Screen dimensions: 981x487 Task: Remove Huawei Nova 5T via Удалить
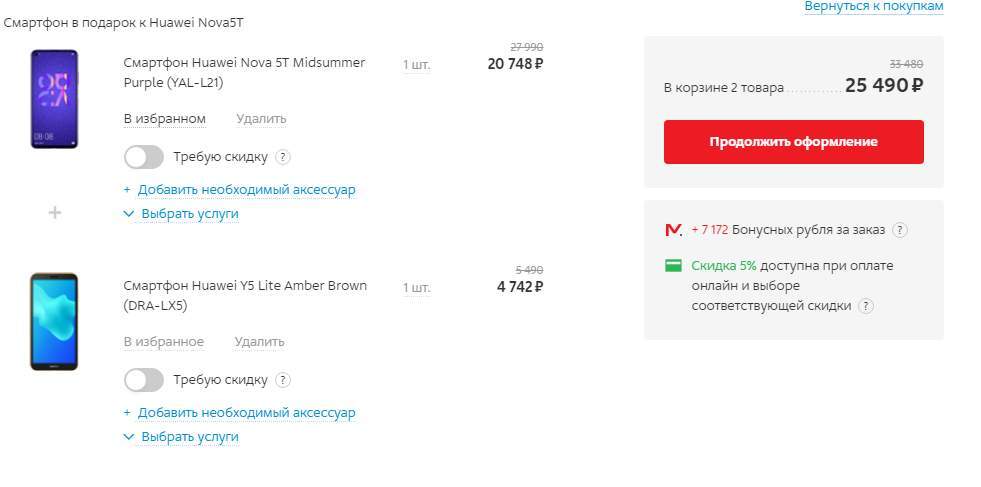pos(261,119)
